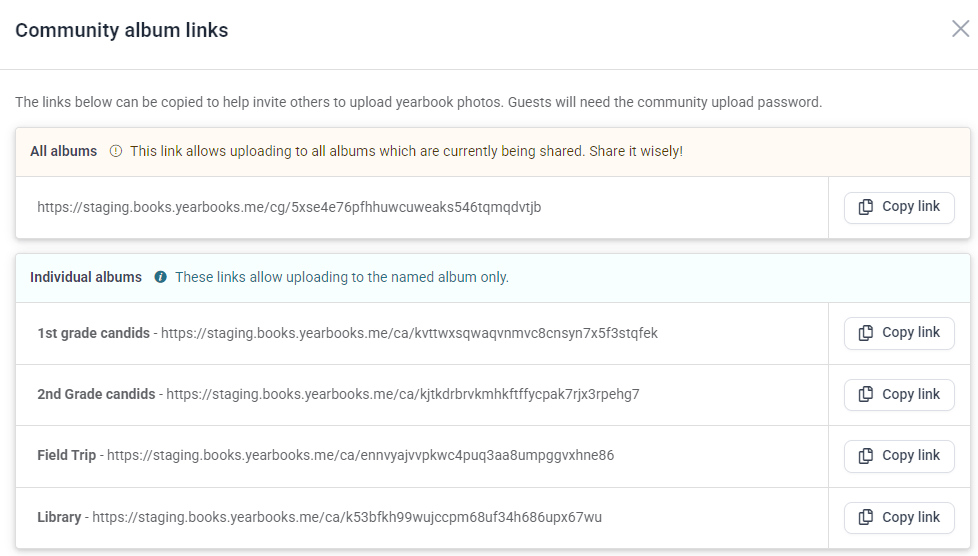Click the blue info icon beside Individual albums
This screenshot has height=556, width=978.
click(x=160, y=277)
